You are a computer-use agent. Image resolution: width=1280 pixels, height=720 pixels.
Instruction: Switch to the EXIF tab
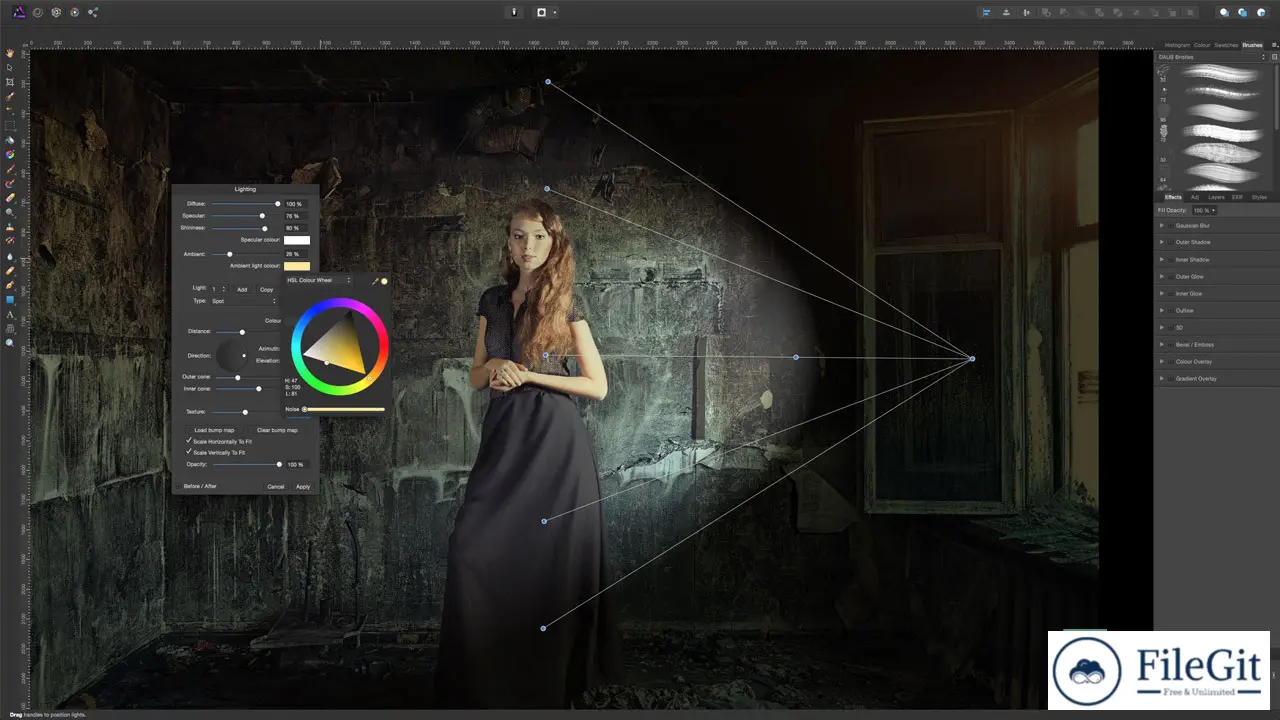pos(1237,197)
